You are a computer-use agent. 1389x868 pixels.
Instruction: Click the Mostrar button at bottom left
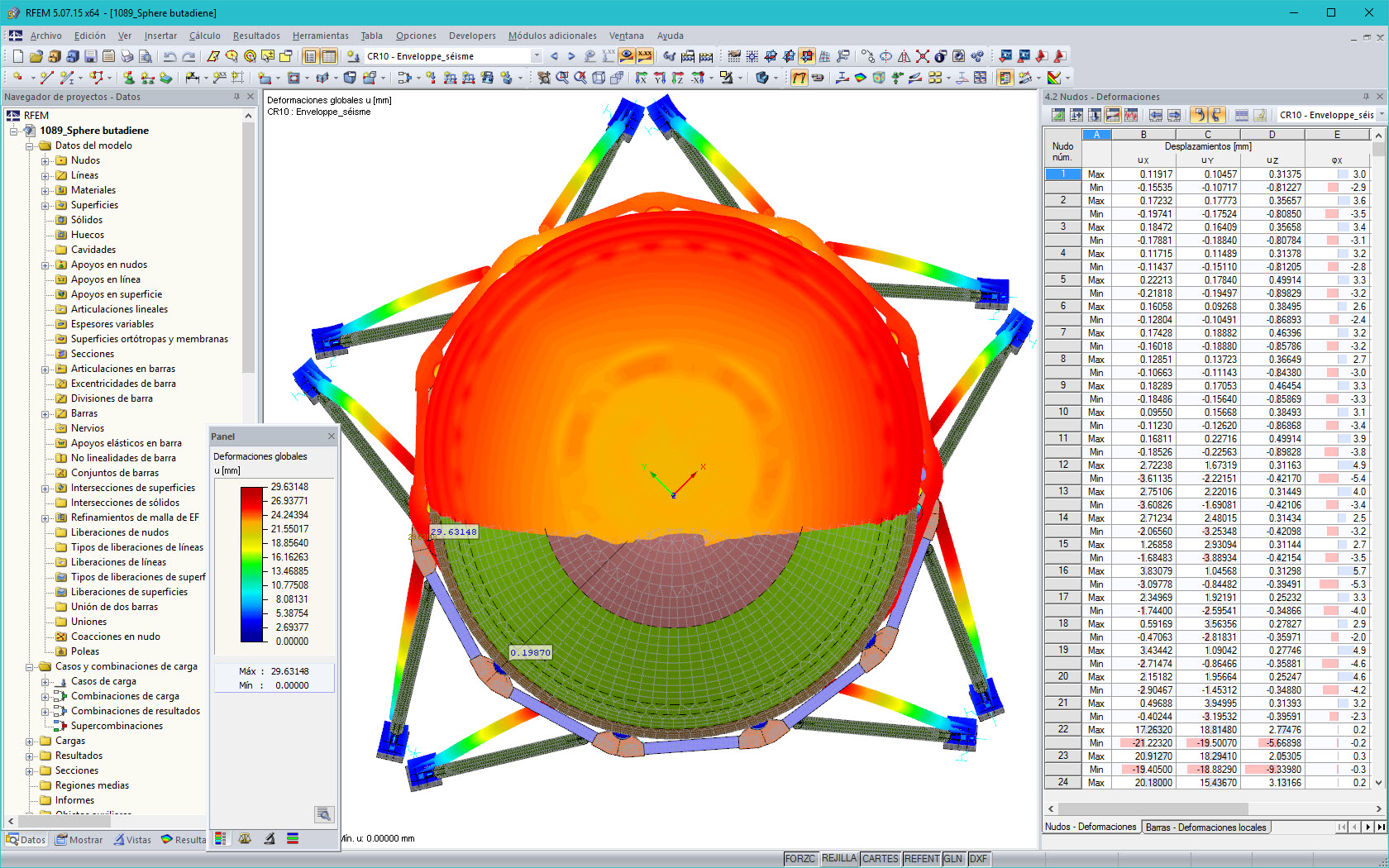pyautogui.click(x=79, y=839)
